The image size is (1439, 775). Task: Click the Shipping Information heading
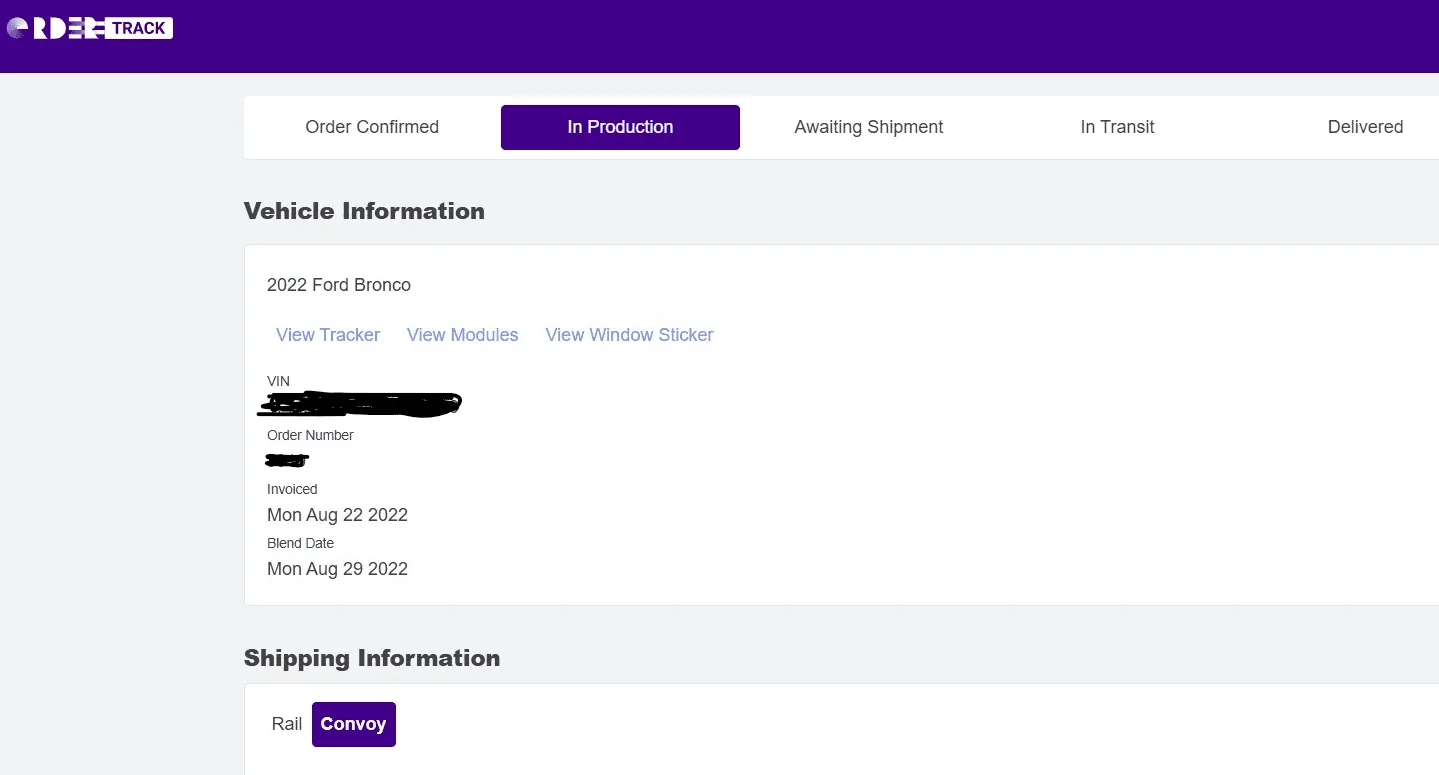point(372,658)
